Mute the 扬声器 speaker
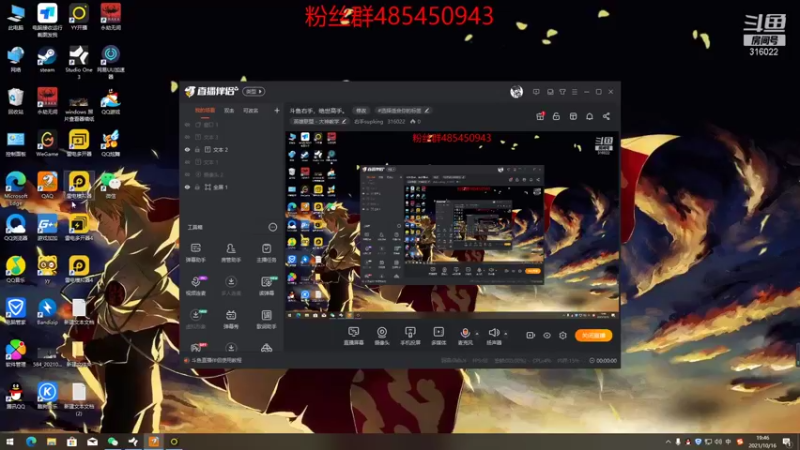Screen dimensions: 800x450 (494, 336)
